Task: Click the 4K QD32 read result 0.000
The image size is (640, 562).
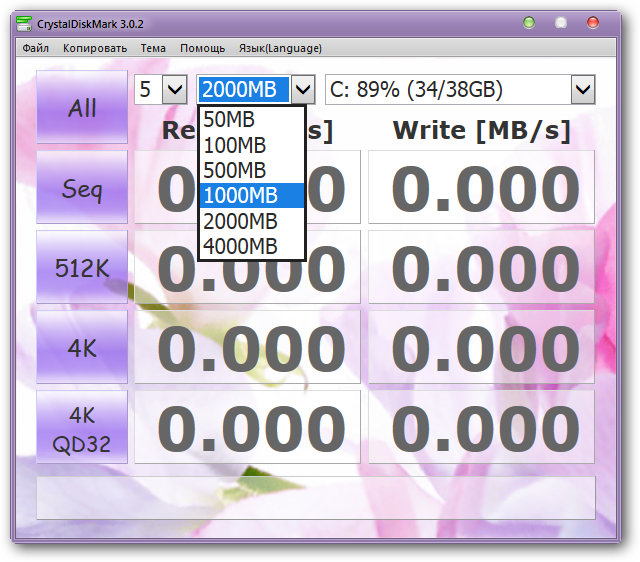Action: pos(247,427)
